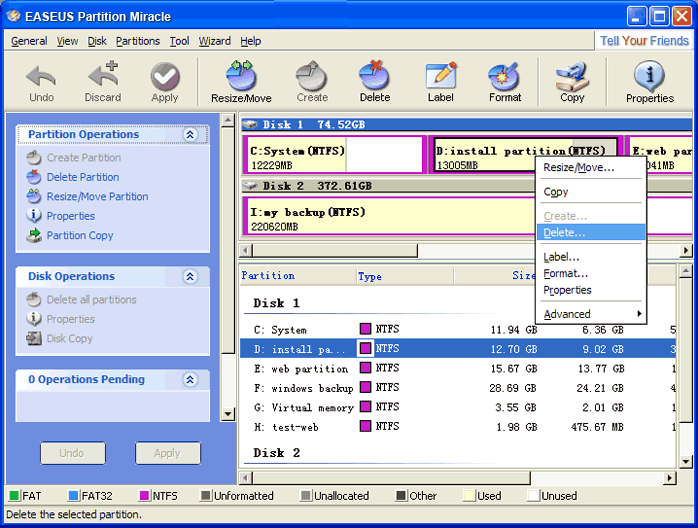Screen dimensions: 698x528
Task: Open the Advanced submenu in context menu
Action: 591,314
